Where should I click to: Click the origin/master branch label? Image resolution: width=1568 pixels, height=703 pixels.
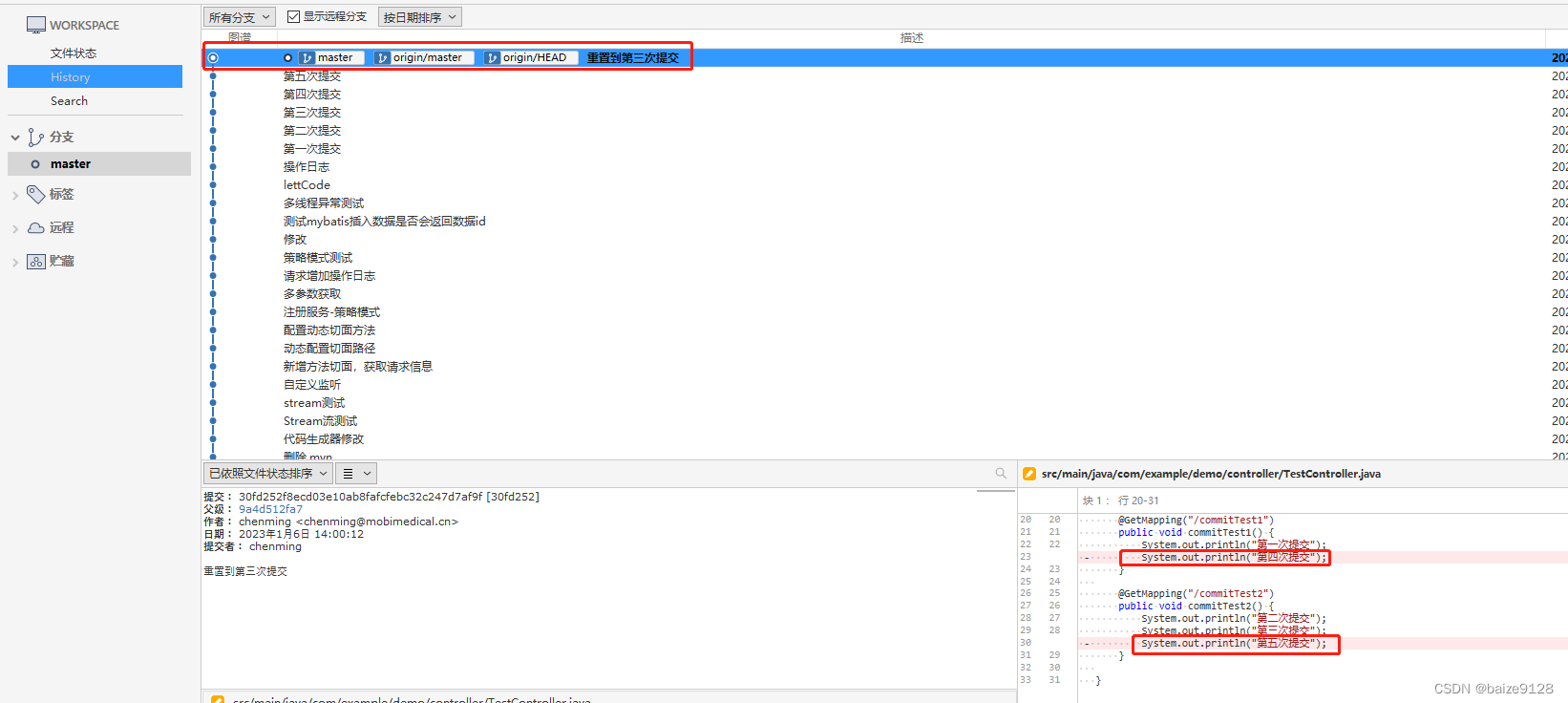(423, 57)
